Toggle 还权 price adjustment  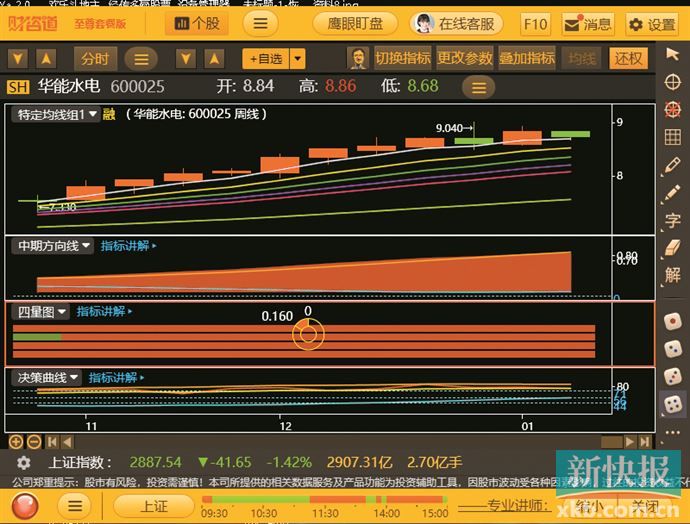628,58
